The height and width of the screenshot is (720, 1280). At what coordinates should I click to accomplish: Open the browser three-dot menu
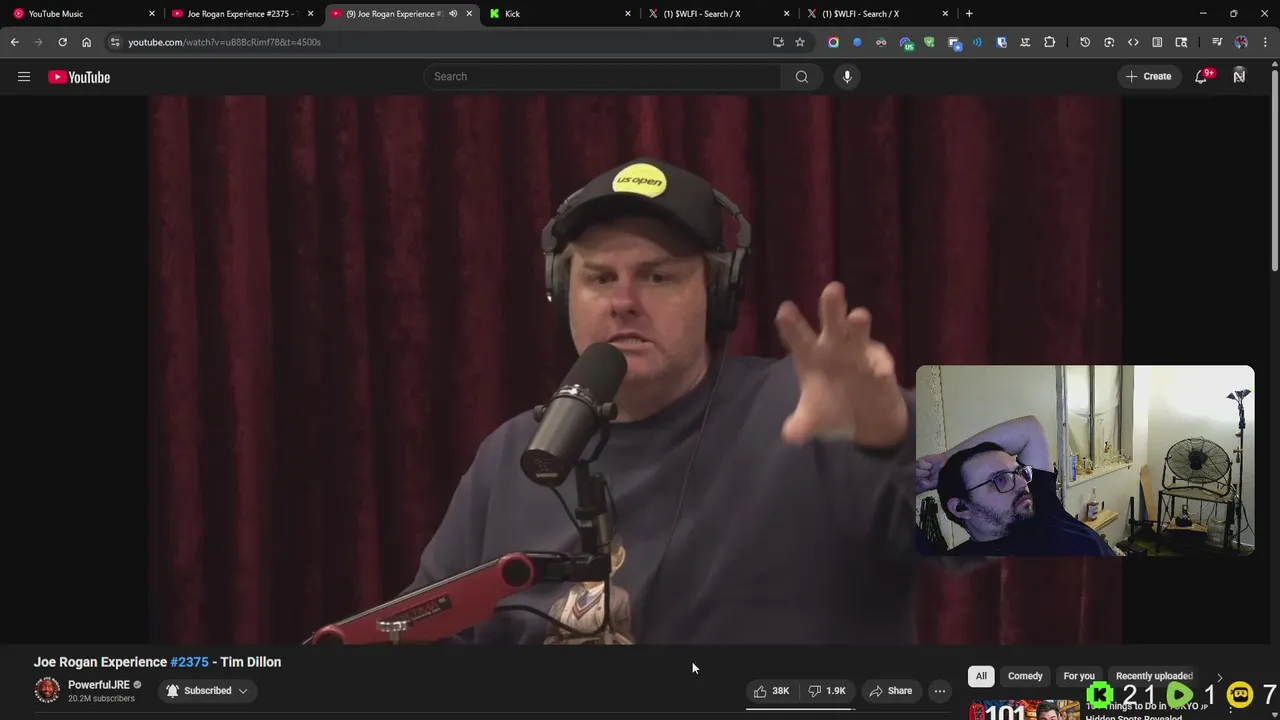(1266, 42)
